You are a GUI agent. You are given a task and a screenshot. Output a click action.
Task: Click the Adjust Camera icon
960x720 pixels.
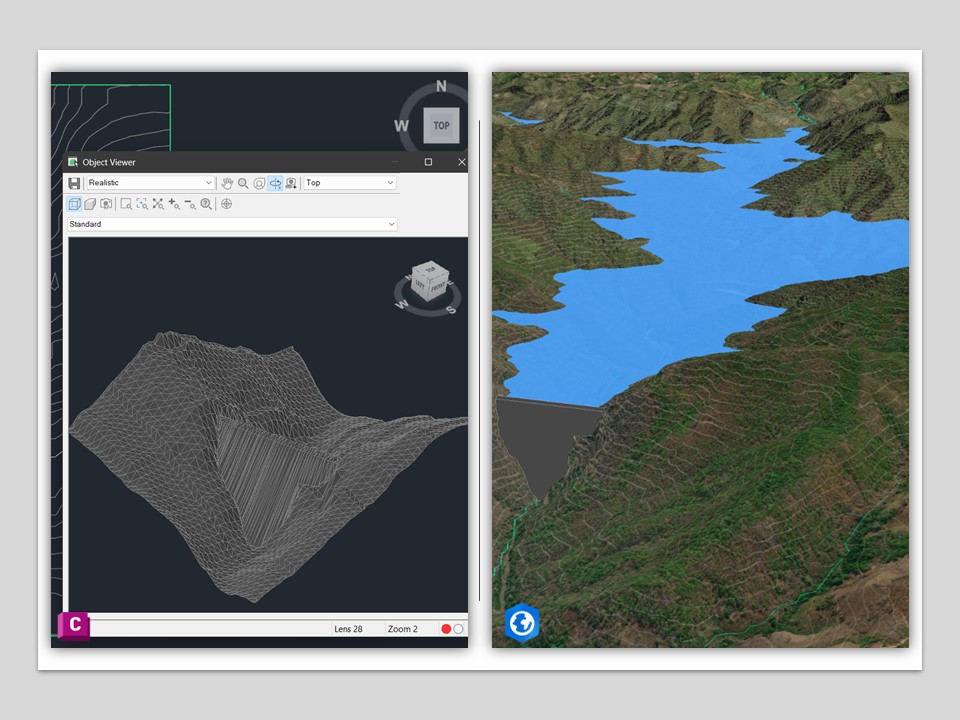click(x=291, y=182)
